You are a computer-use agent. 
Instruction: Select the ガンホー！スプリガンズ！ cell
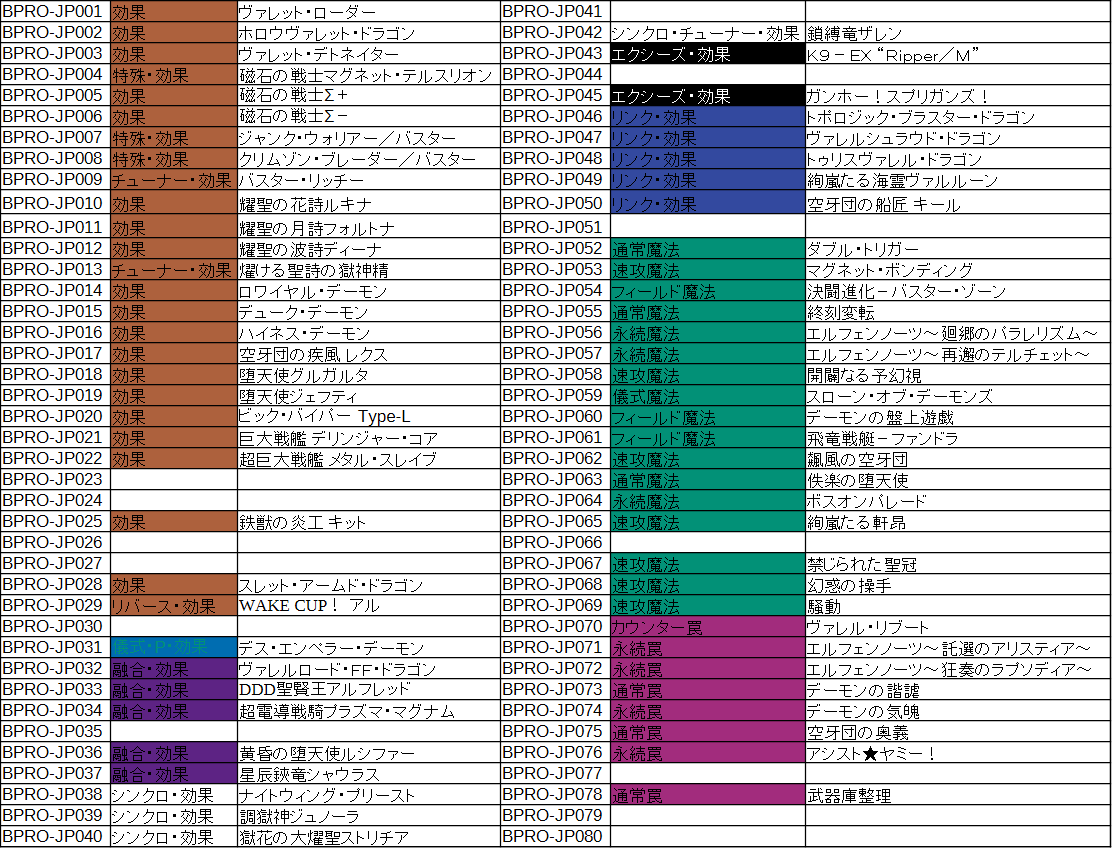click(x=957, y=96)
